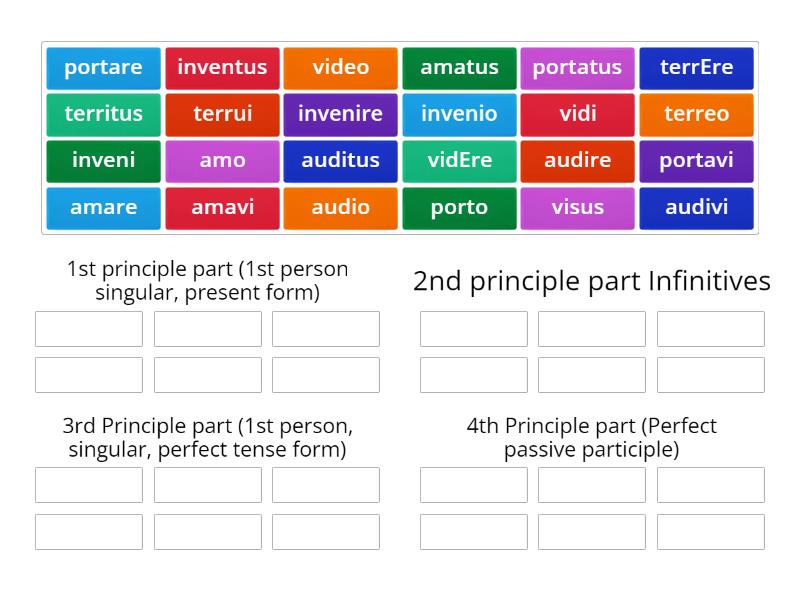Pick the 'invenio' word tile

click(x=460, y=114)
